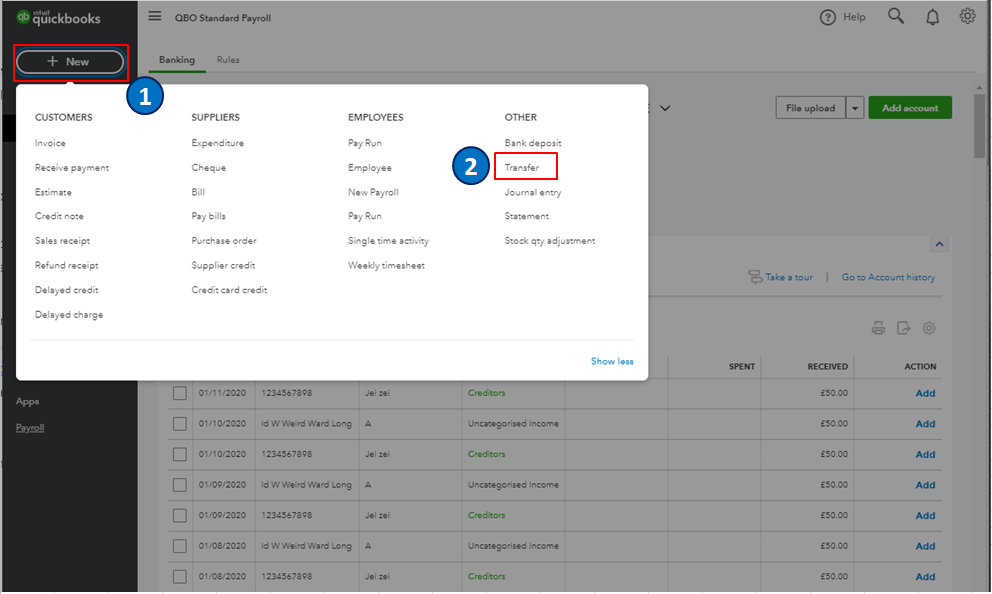992x594 pixels.
Task: Open the table settings gear icon
Action: pyautogui.click(x=929, y=328)
